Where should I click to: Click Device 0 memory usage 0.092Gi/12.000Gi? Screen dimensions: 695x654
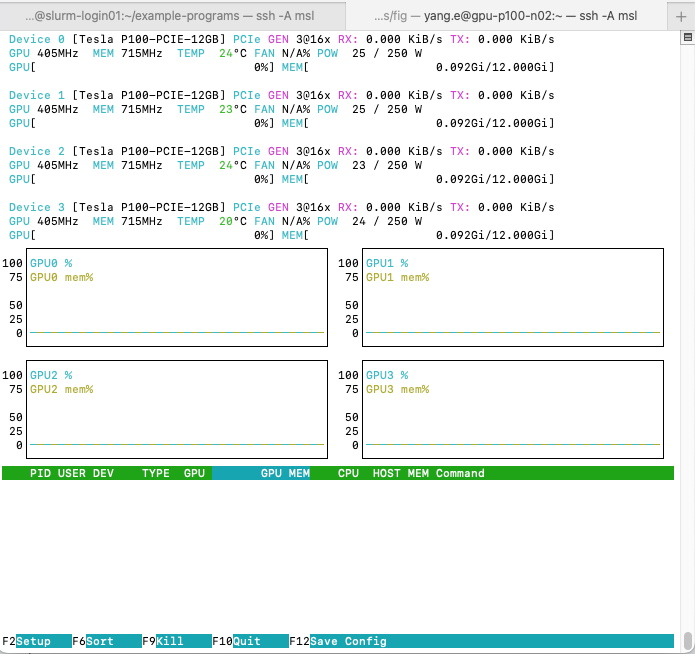(x=492, y=67)
